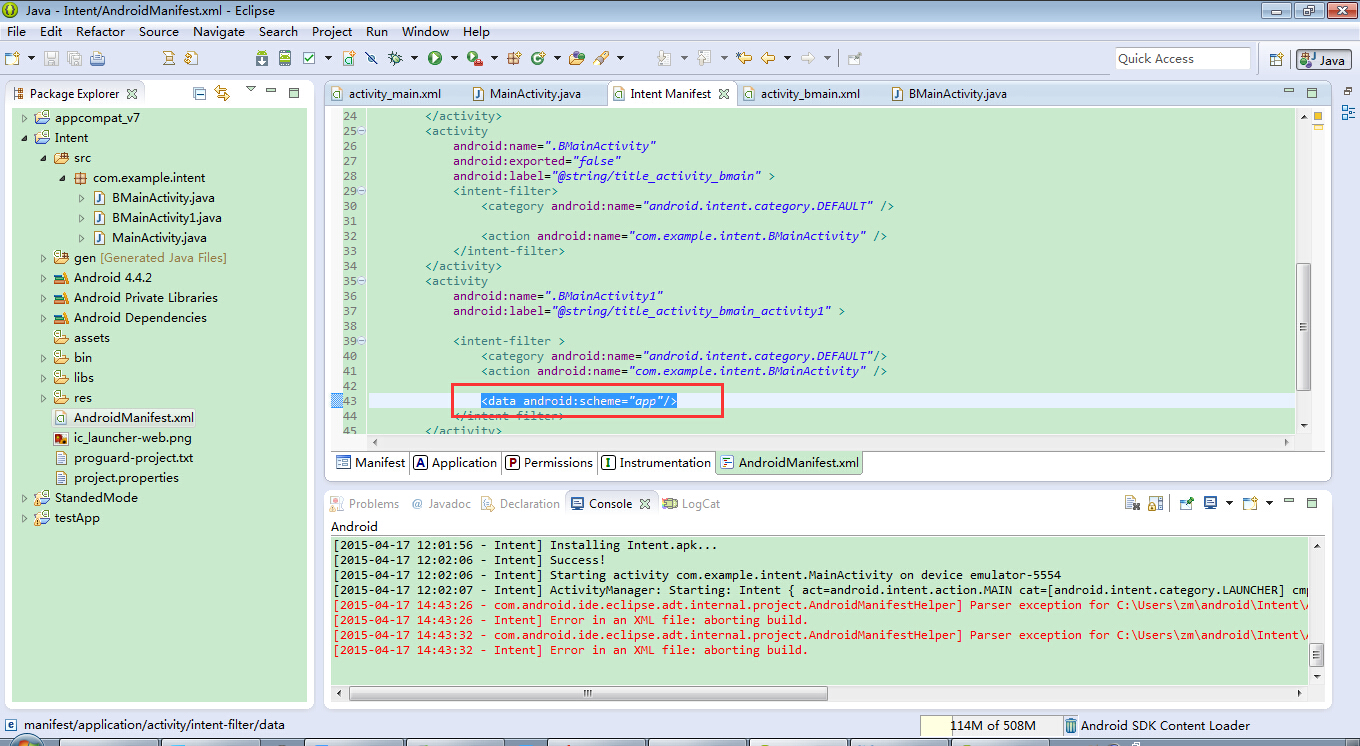This screenshot has width=1360, height=746.
Task: Expand the res folder
Action: click(x=44, y=398)
